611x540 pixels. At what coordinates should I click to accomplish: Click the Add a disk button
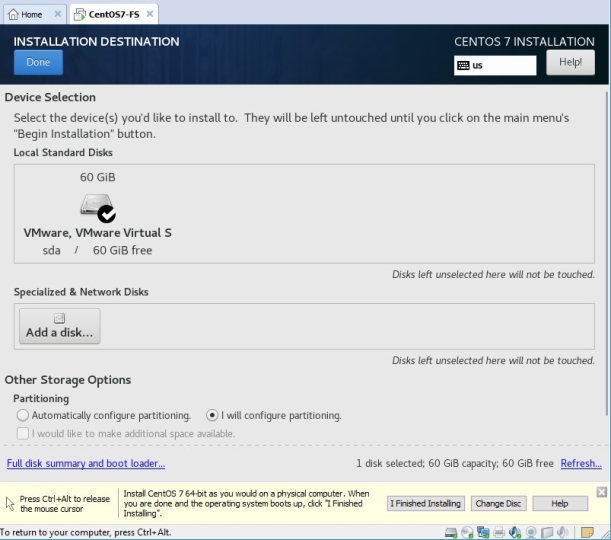59,326
